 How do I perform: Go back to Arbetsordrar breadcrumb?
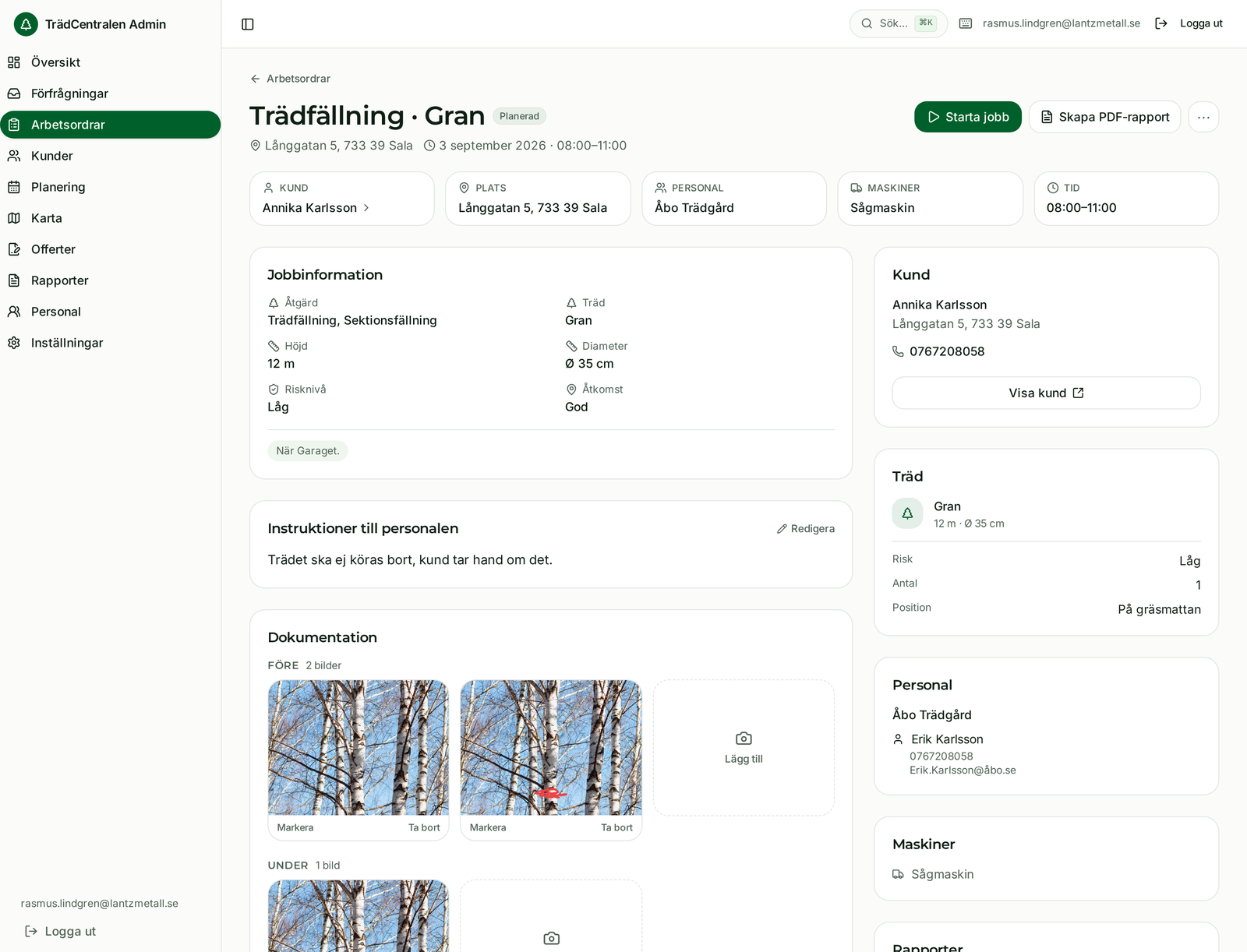click(290, 79)
